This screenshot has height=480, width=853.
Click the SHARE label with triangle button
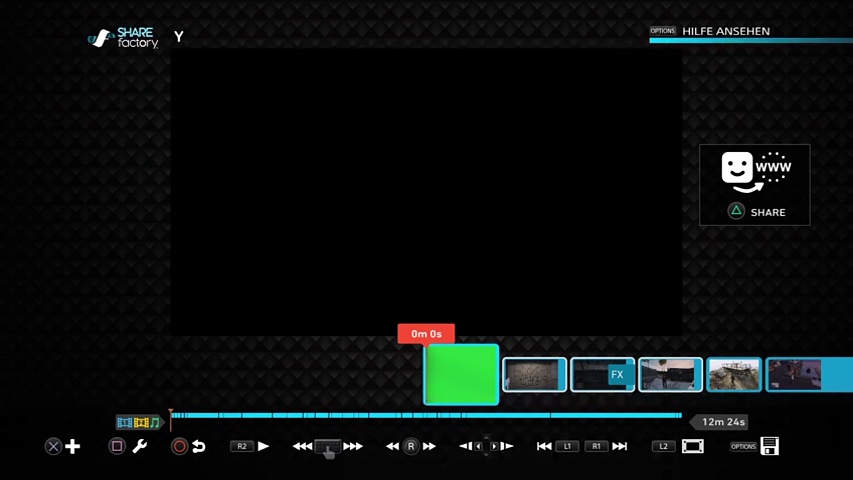pyautogui.click(x=756, y=212)
